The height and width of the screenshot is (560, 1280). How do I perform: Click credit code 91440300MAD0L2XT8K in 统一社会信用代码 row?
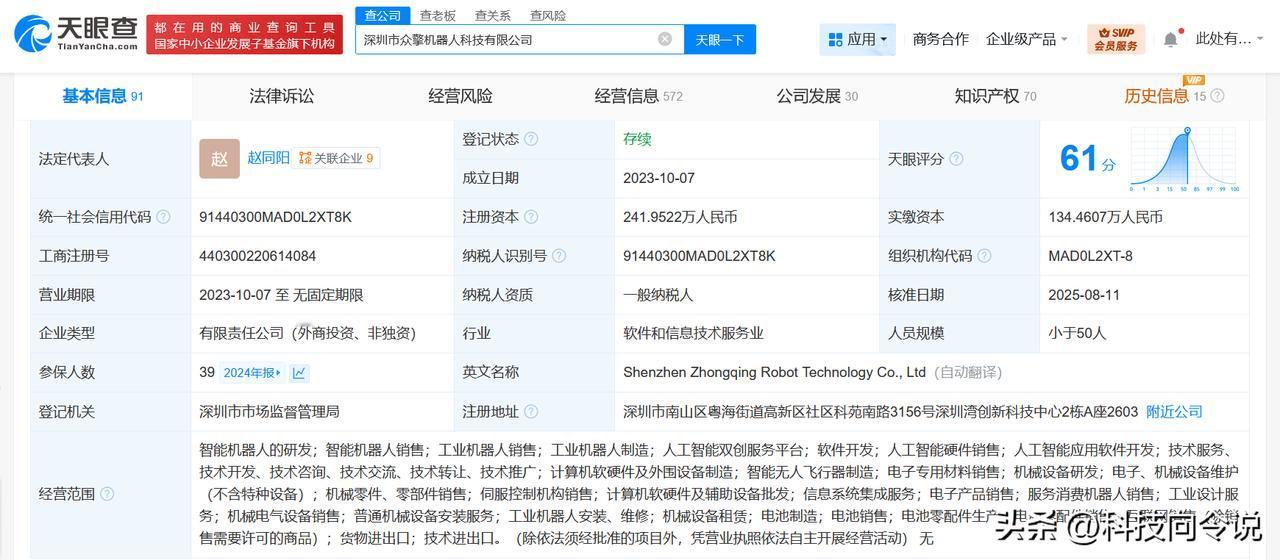coord(276,217)
